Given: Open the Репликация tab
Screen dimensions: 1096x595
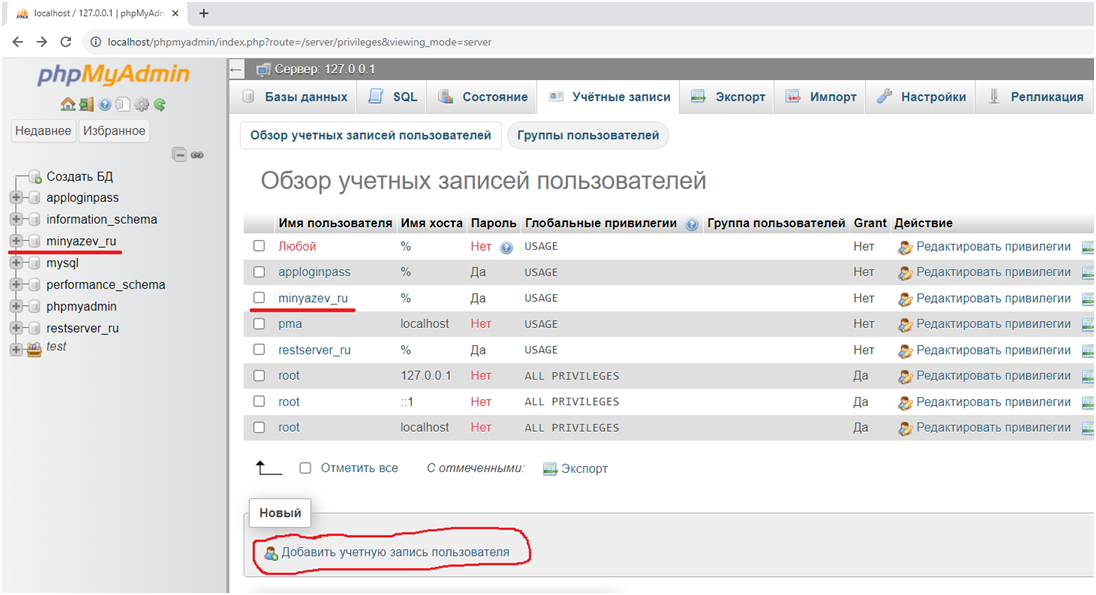Looking at the screenshot, I should (x=1034, y=97).
